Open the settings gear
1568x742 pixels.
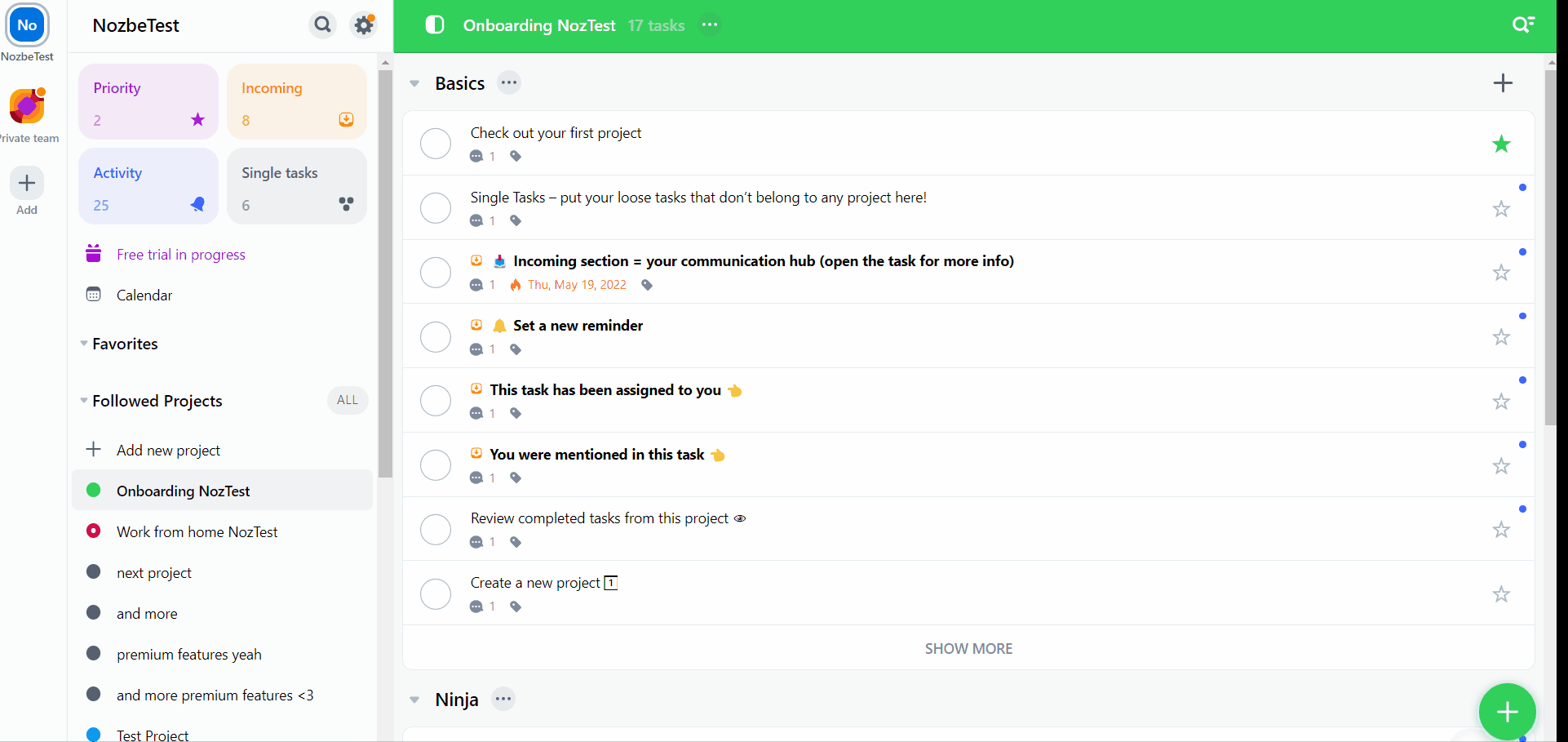[363, 24]
